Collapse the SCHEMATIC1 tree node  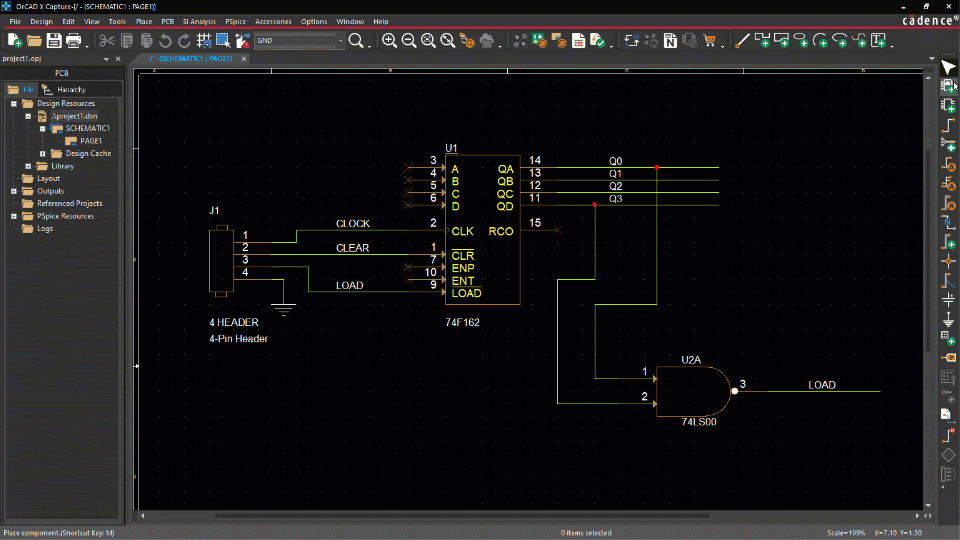coord(42,129)
